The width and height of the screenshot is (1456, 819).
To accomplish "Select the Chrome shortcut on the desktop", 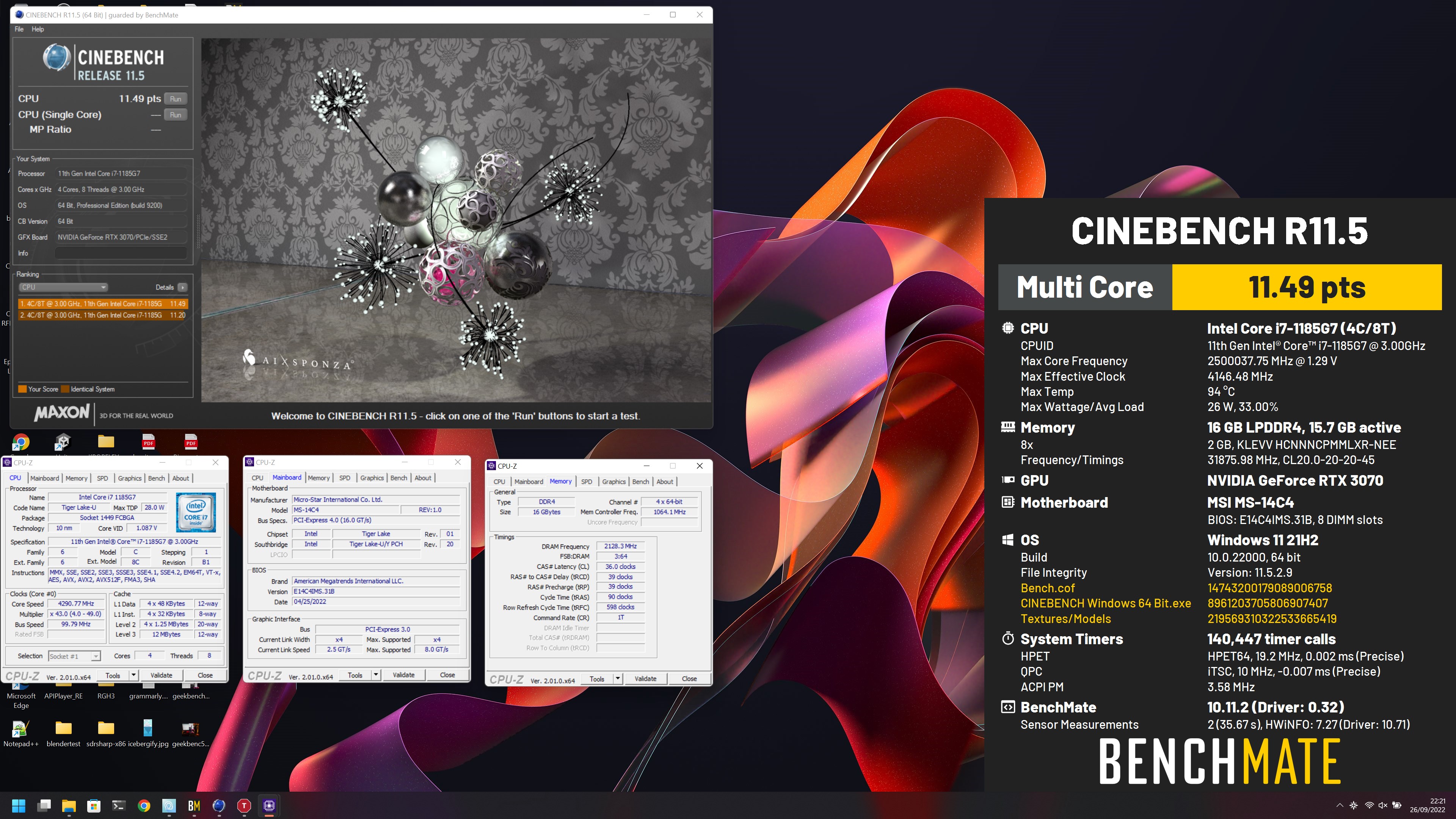I will [x=21, y=442].
